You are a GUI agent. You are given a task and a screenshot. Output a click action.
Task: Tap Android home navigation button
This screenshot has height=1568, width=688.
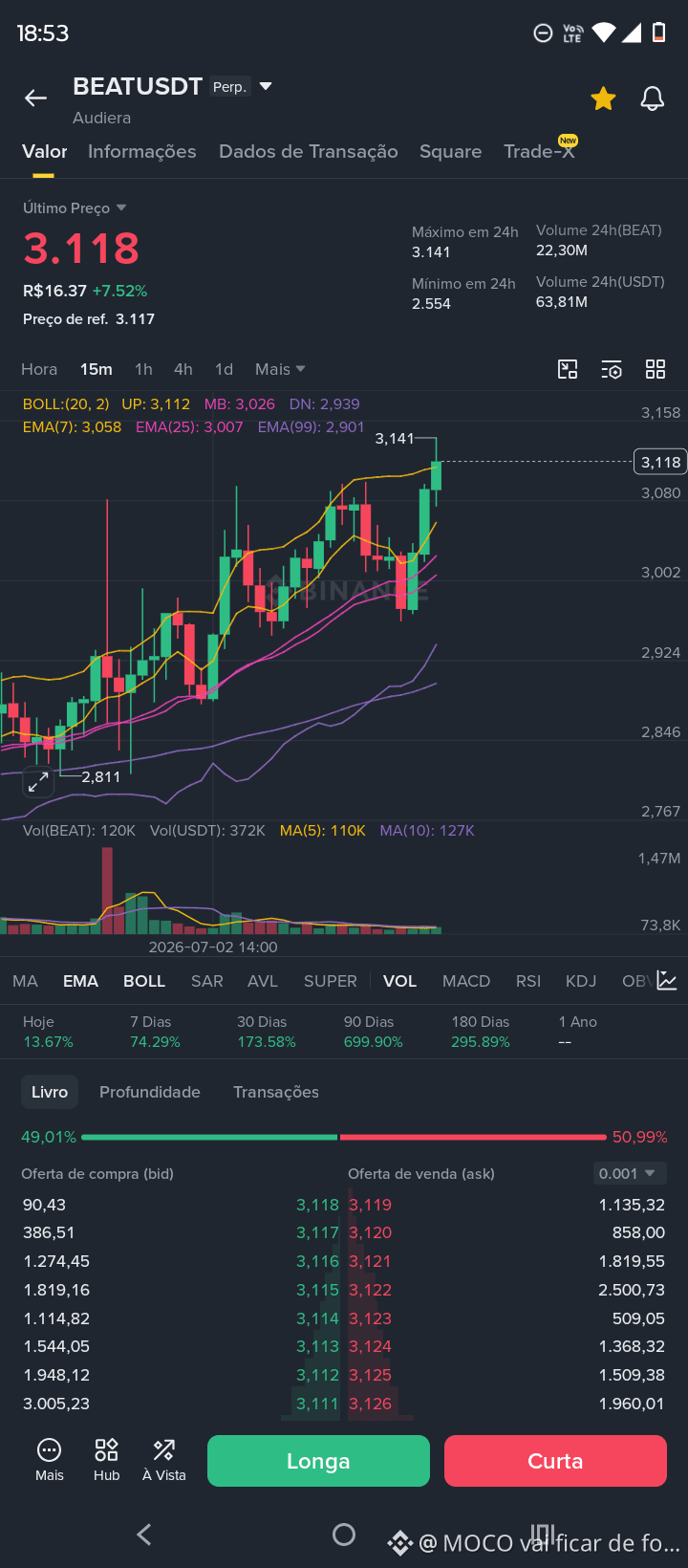pyautogui.click(x=344, y=1535)
